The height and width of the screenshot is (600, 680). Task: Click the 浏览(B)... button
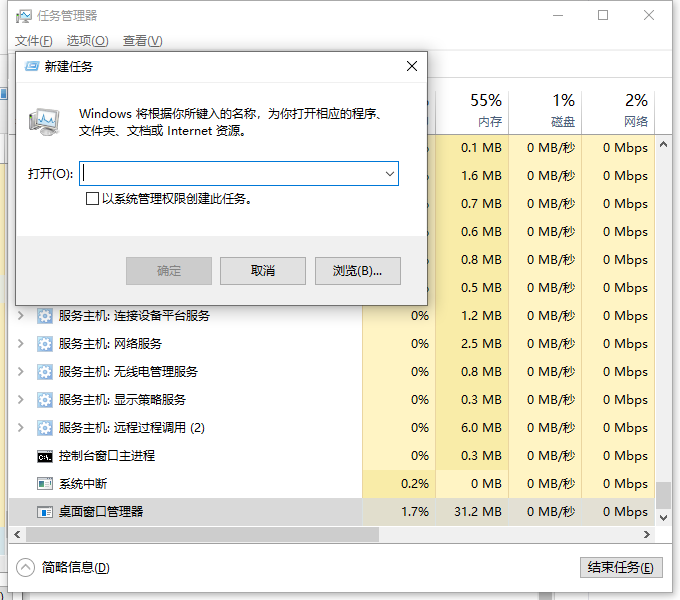tap(357, 271)
